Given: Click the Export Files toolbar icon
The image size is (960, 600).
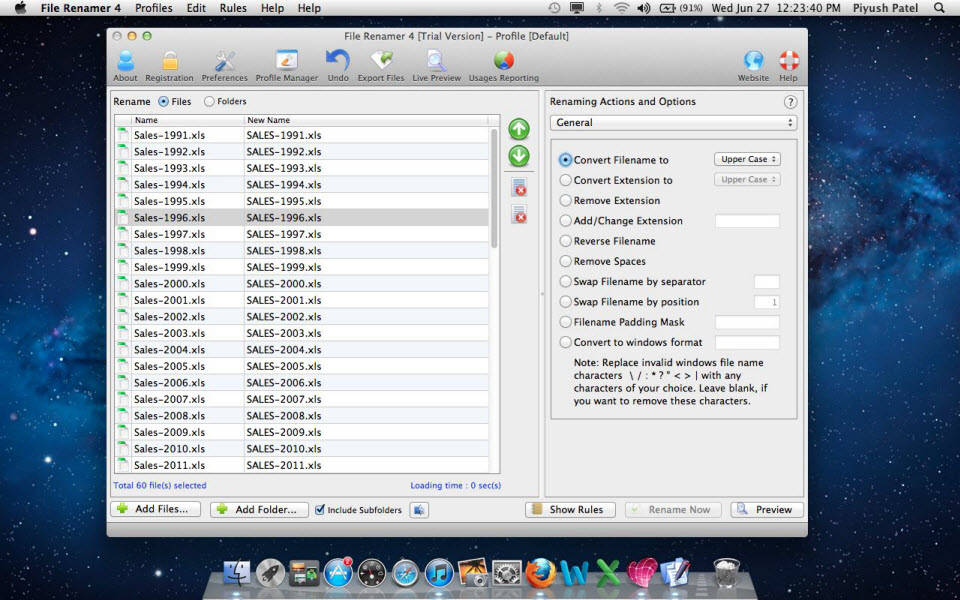Looking at the screenshot, I should [x=381, y=66].
